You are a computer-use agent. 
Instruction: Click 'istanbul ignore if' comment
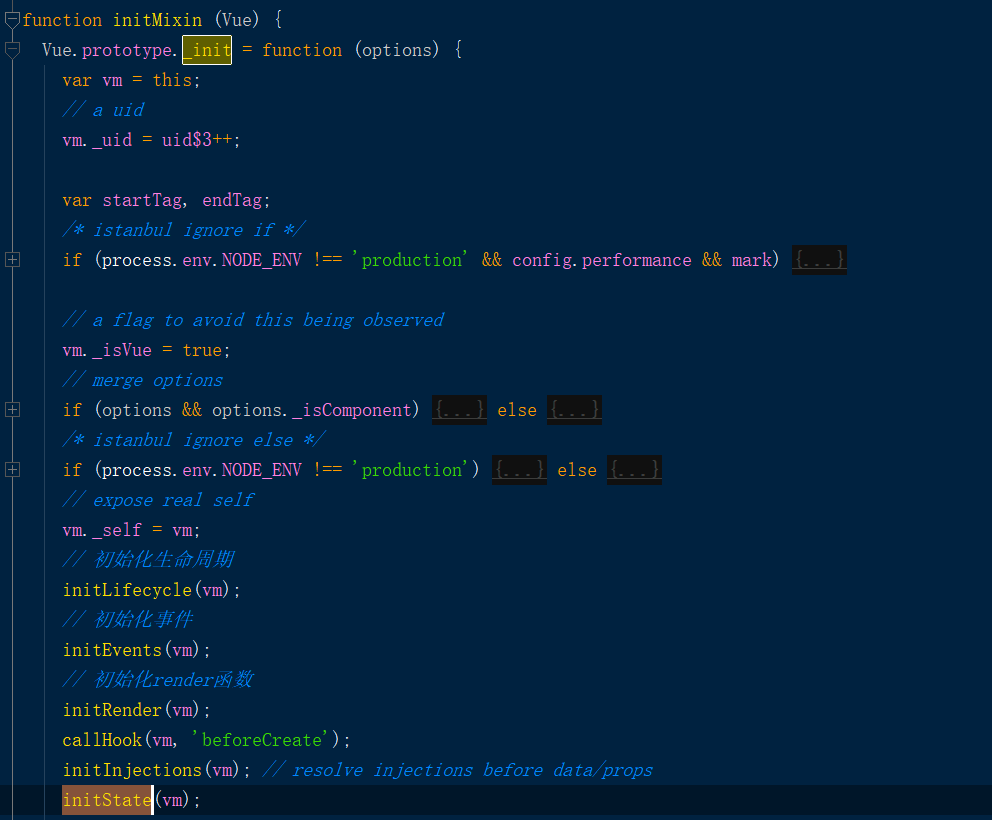tap(184, 230)
